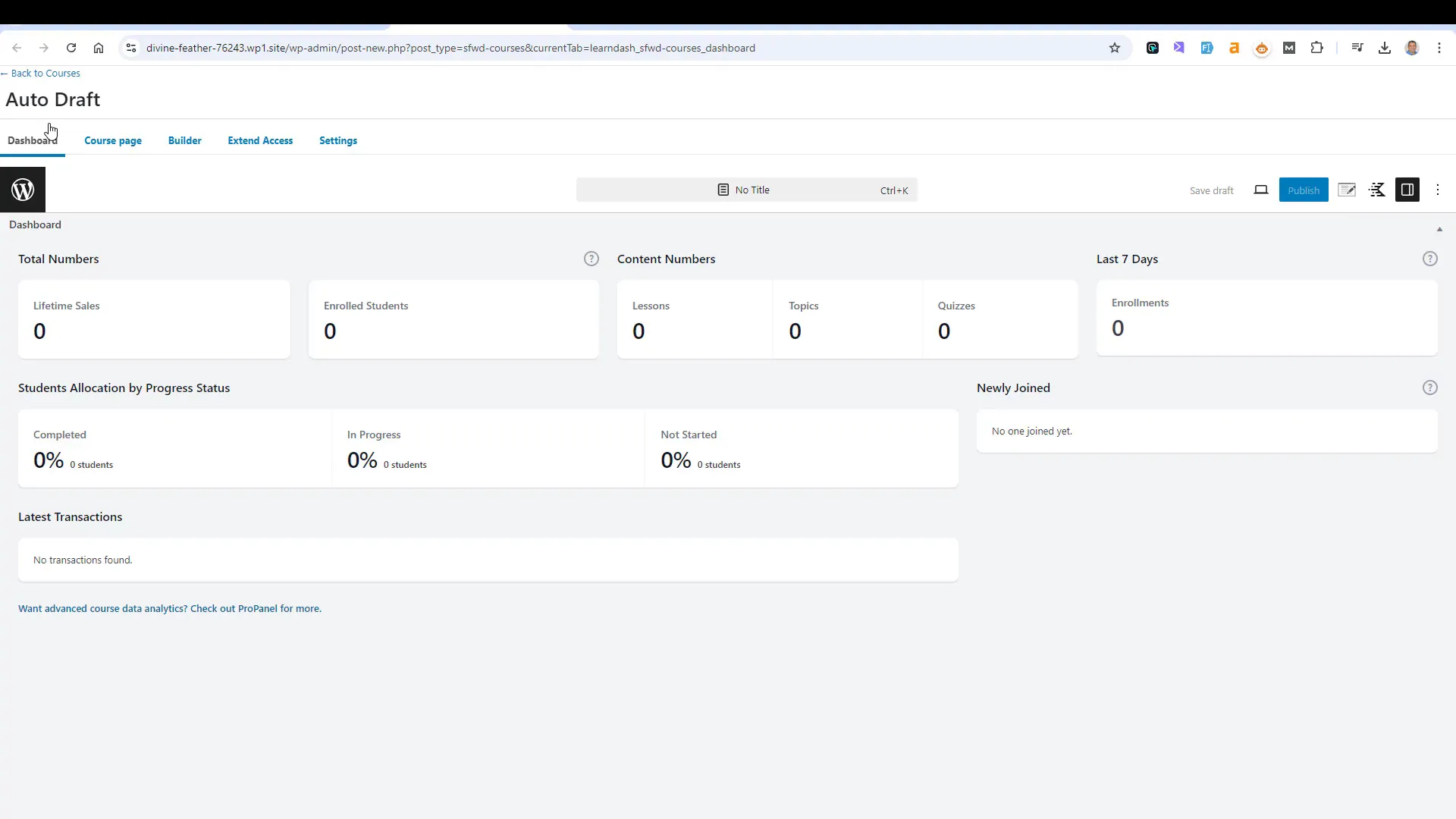The image size is (1456, 819).
Task: Click the Total Numbers help icon
Action: coord(591,258)
